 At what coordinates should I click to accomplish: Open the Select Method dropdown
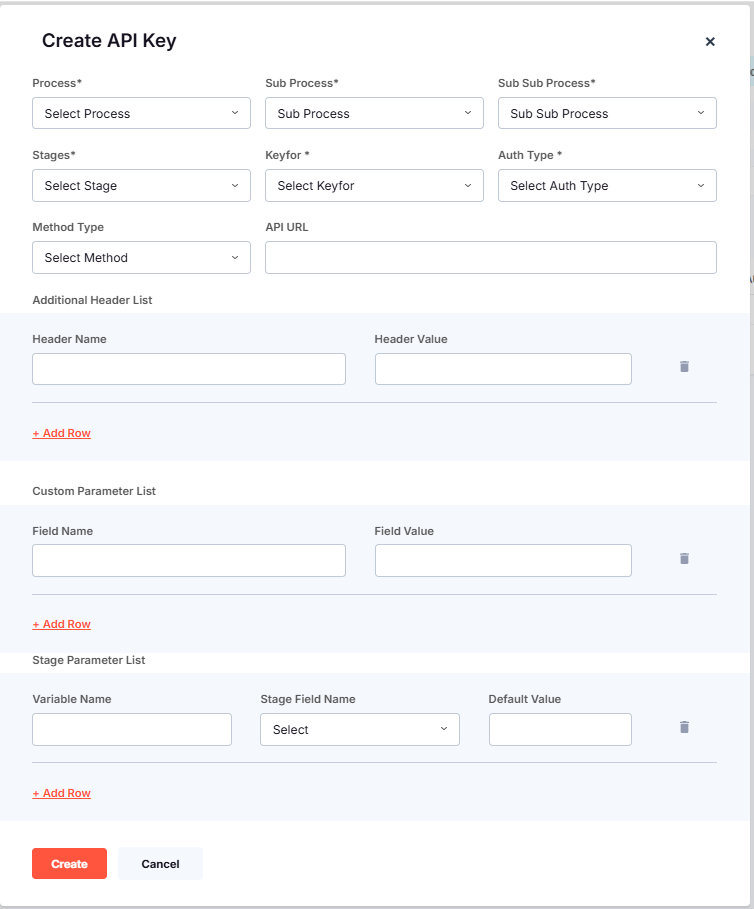click(141, 257)
